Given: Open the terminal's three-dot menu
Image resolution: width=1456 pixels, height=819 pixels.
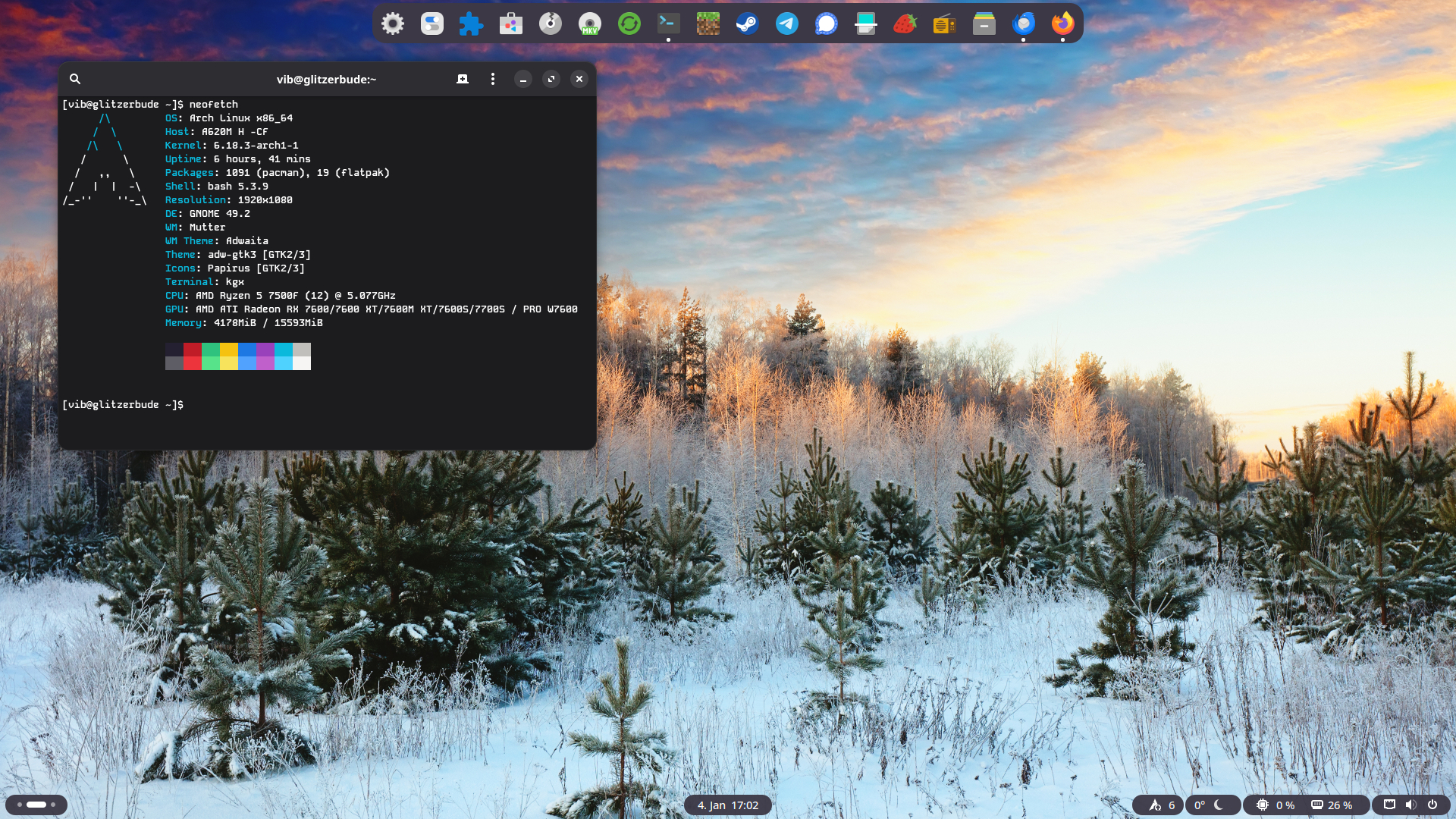Looking at the screenshot, I should [493, 79].
